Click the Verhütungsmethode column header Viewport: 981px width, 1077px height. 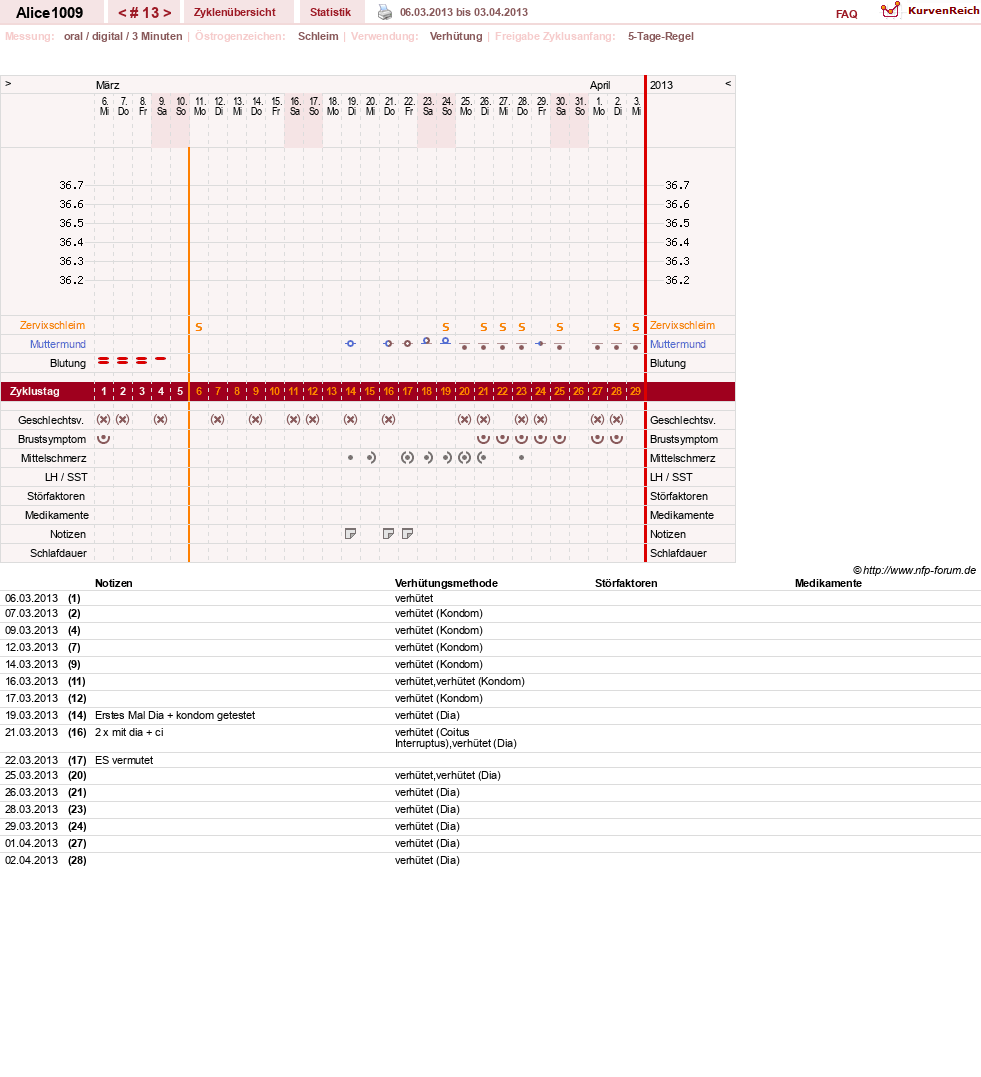point(447,583)
